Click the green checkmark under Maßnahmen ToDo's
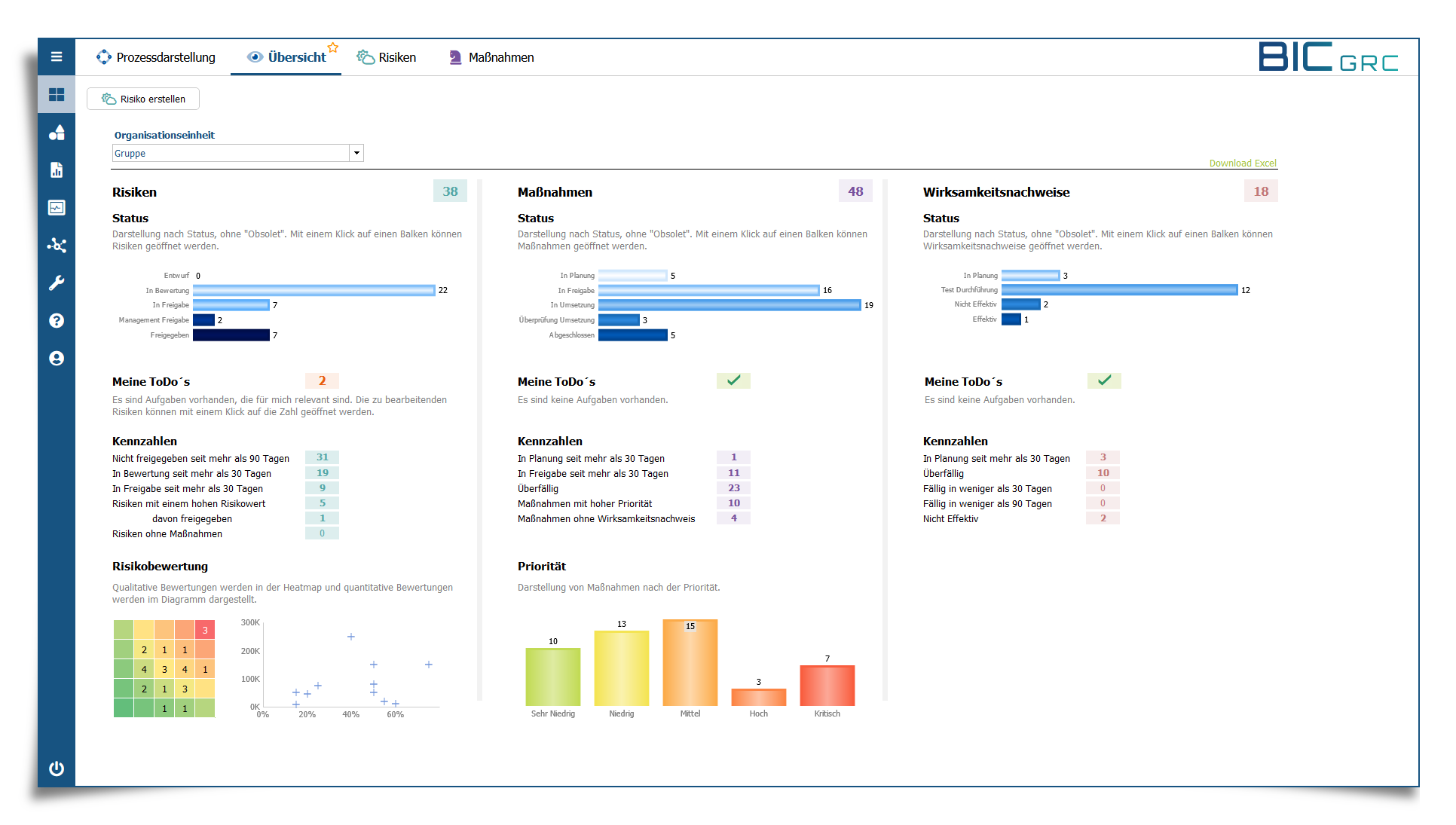 (x=733, y=380)
